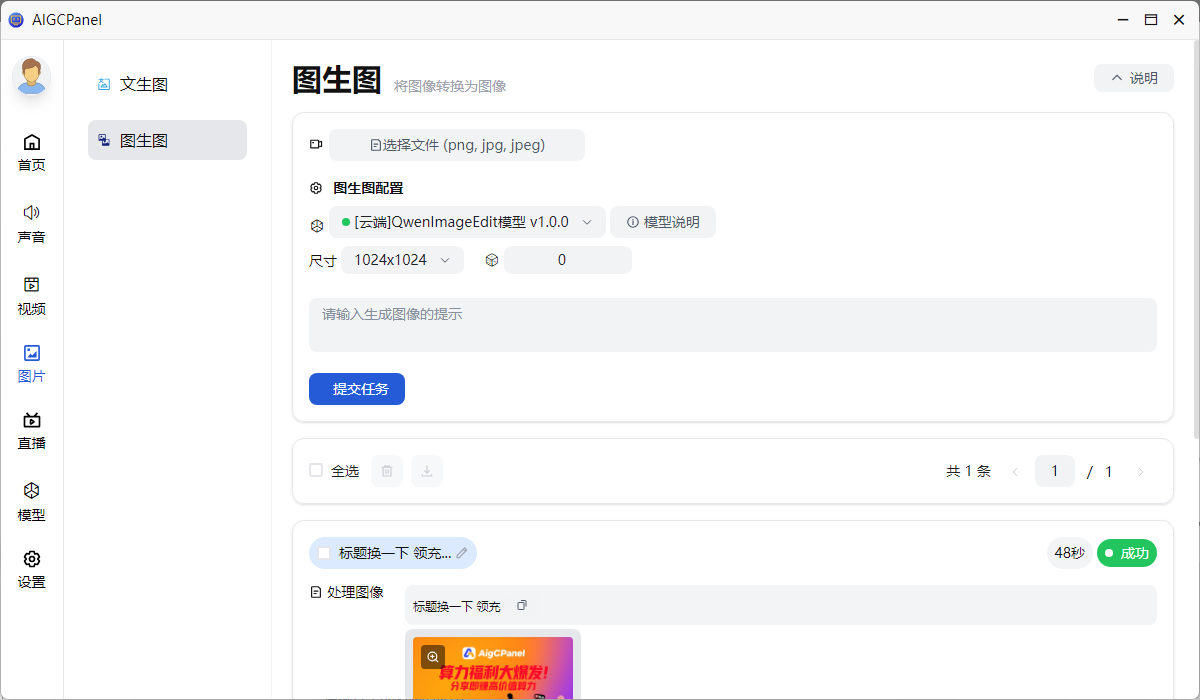
Task: Enable the 全选 select-all checkbox
Action: click(316, 470)
